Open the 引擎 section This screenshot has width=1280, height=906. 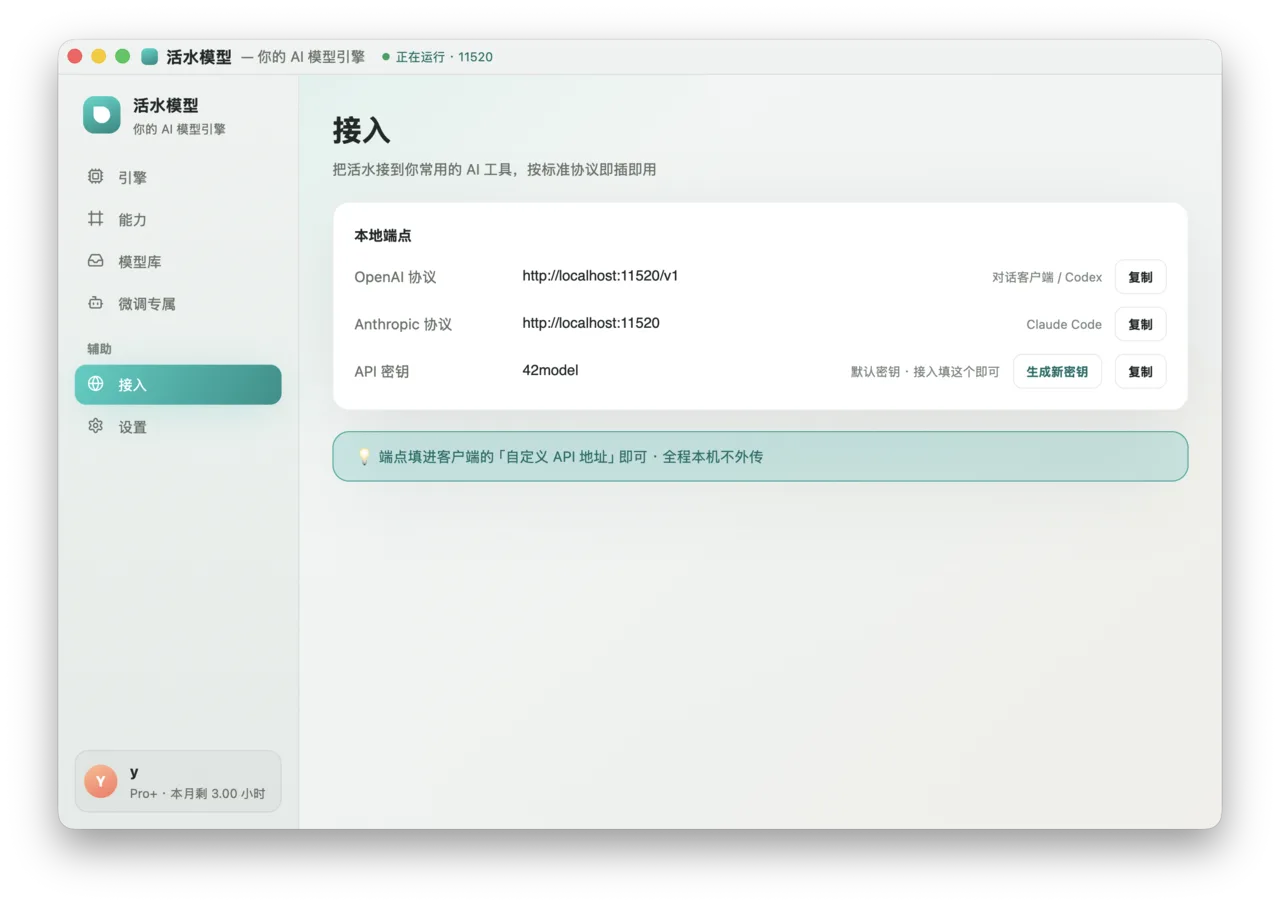click(x=178, y=177)
